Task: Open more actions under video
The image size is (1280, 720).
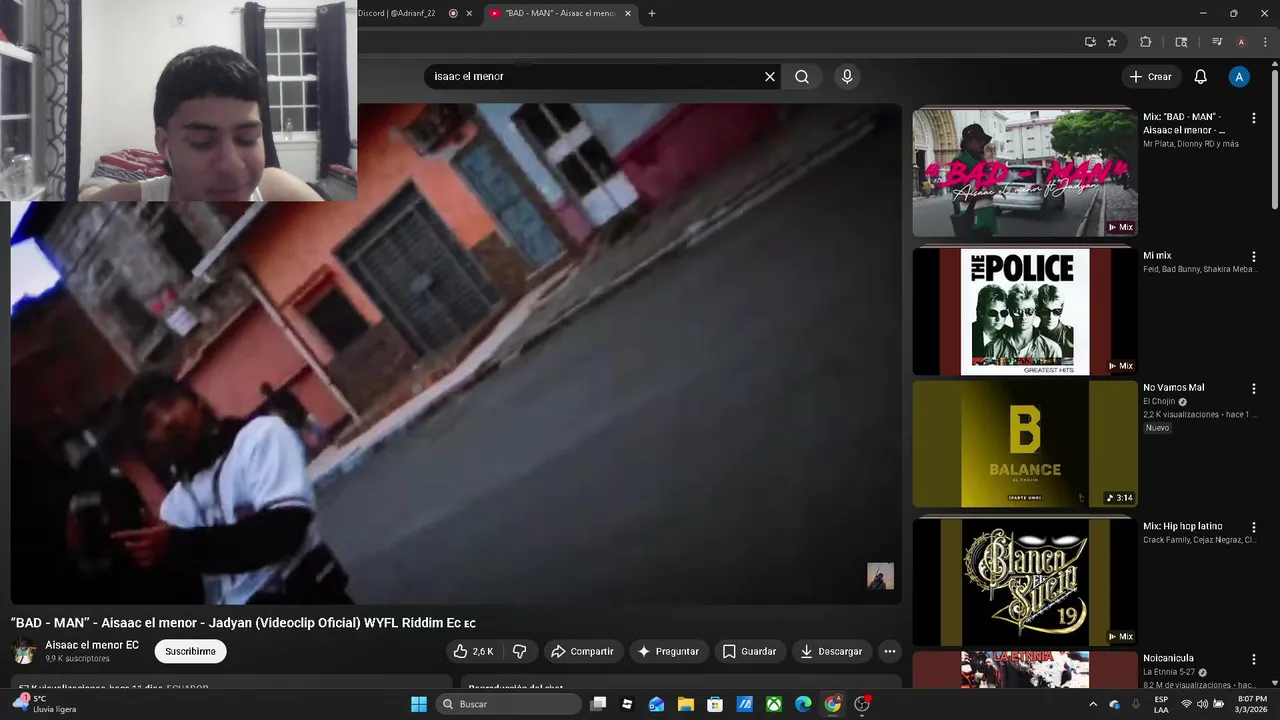Action: 890,651
